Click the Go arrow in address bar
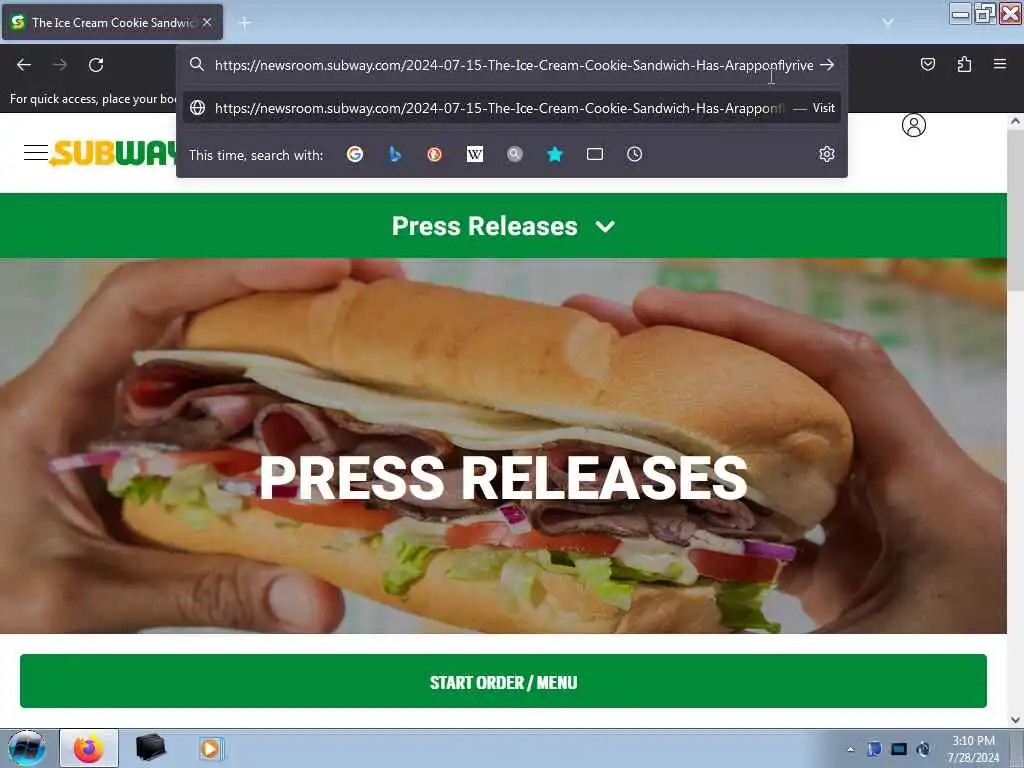The image size is (1024, 768). tap(827, 65)
